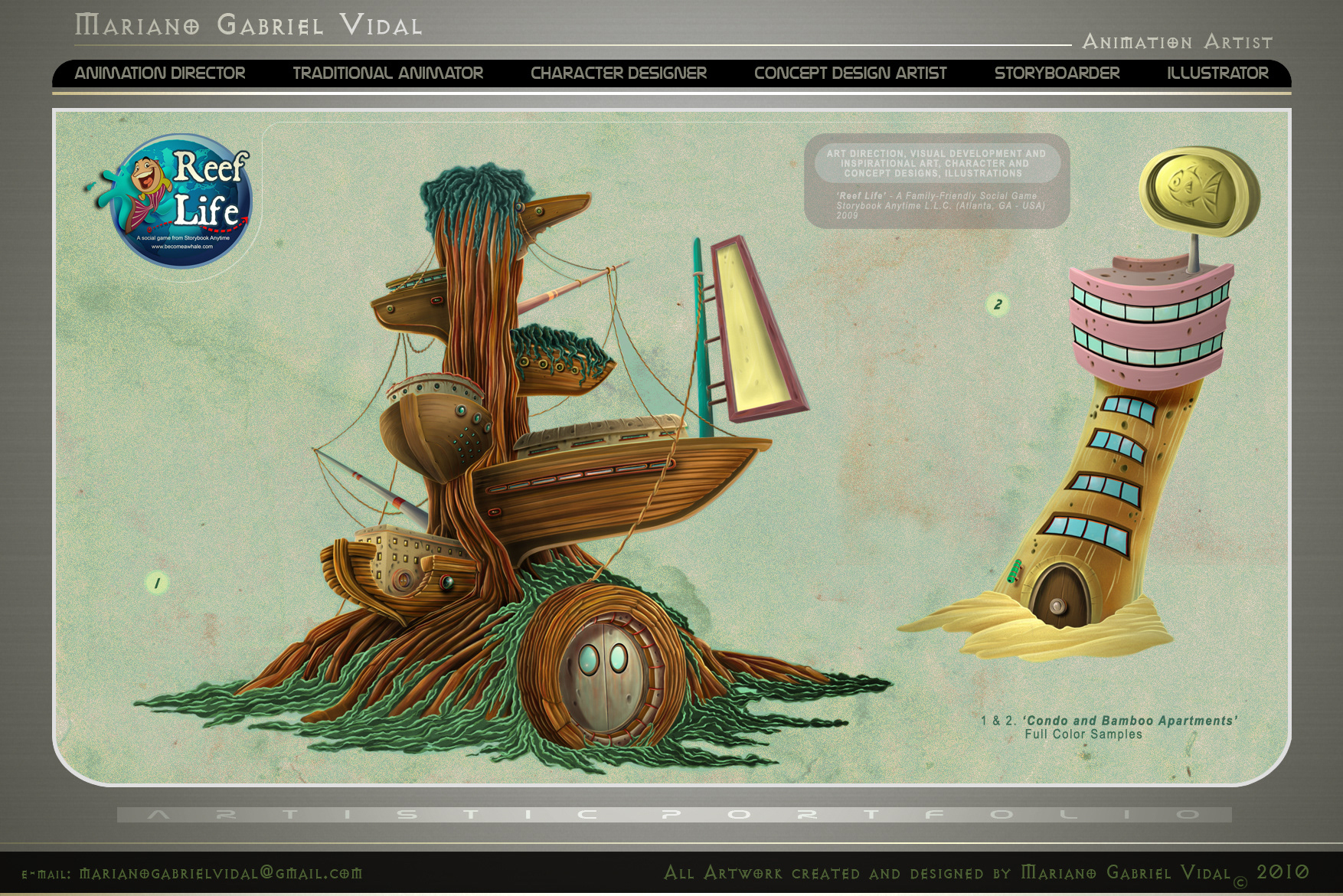Click the marianogabrielvidal@gmail.com email link

coord(221,873)
